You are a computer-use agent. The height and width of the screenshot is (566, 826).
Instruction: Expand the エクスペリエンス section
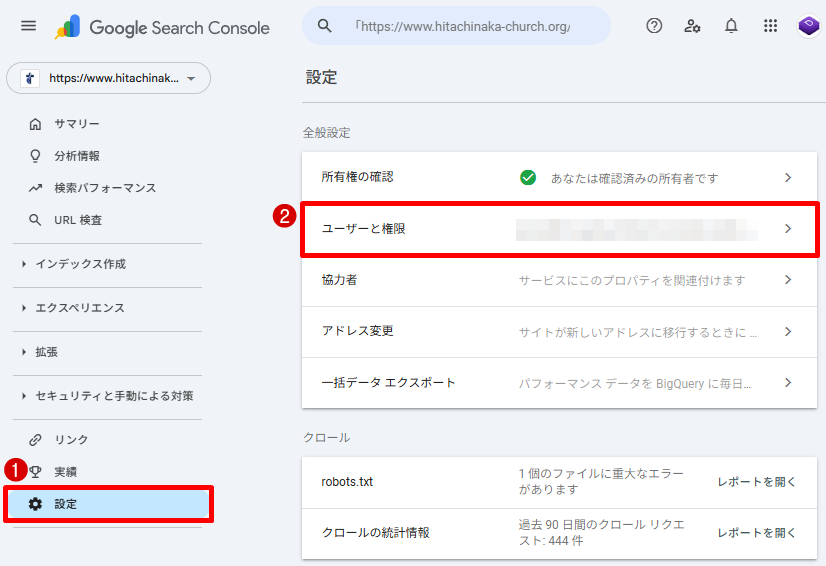pyautogui.click(x=80, y=308)
